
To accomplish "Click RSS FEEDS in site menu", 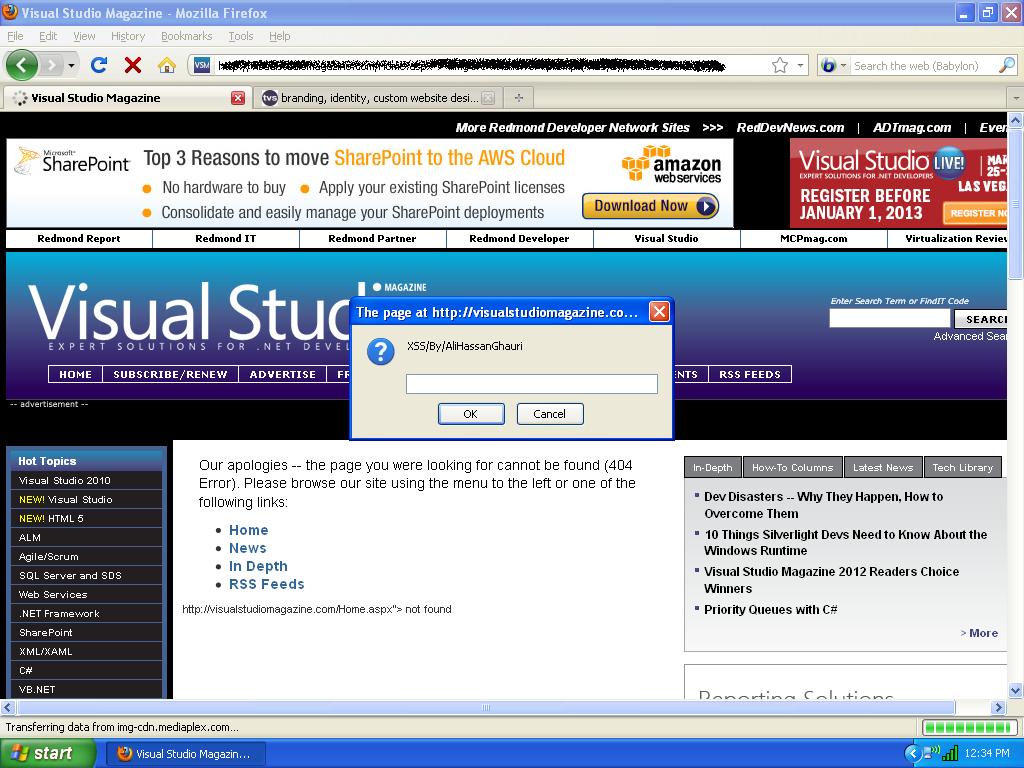I will pos(750,374).
